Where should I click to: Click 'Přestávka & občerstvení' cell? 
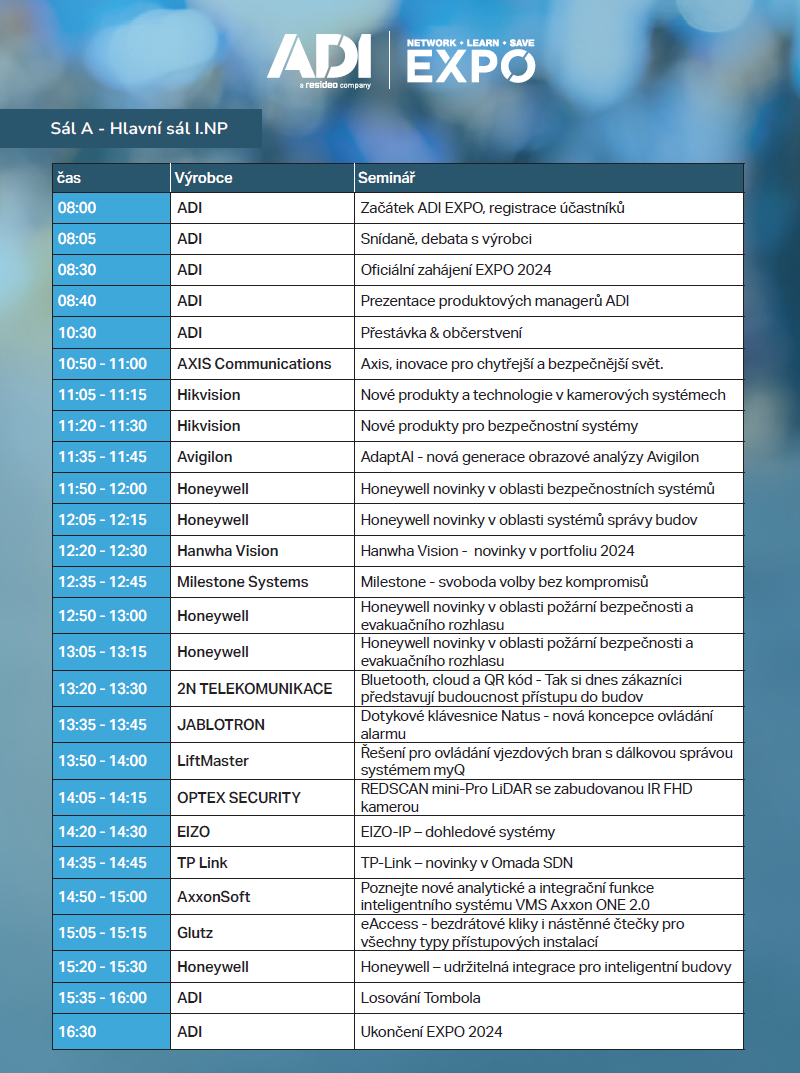(549, 333)
